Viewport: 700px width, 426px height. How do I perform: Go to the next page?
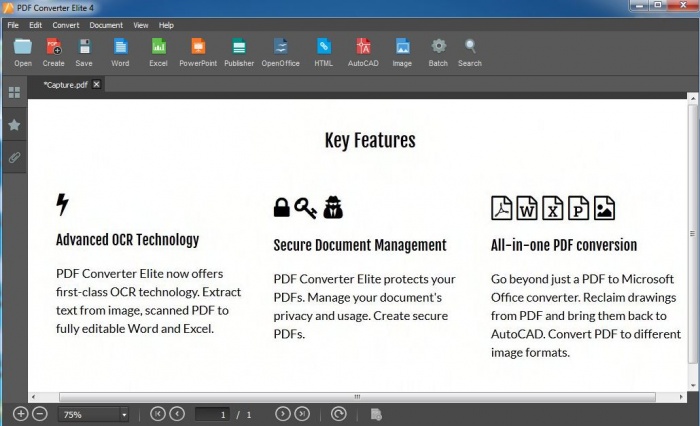pos(283,414)
